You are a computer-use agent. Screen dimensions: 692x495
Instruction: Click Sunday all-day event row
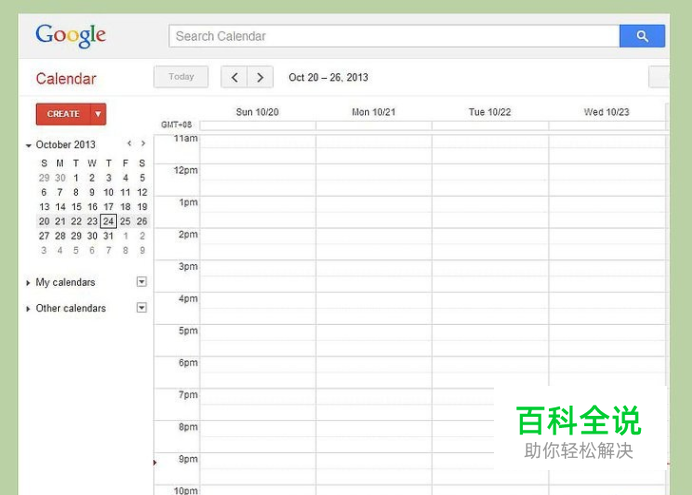point(258,126)
